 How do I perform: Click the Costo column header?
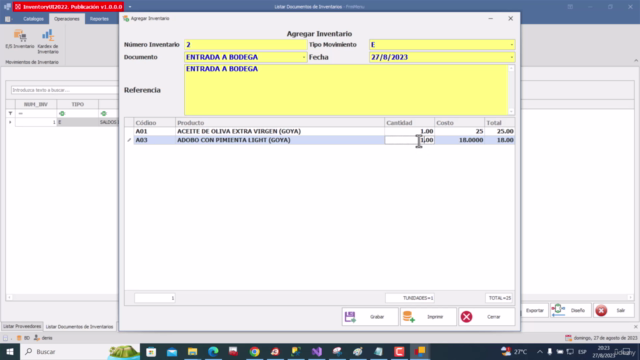pos(459,122)
